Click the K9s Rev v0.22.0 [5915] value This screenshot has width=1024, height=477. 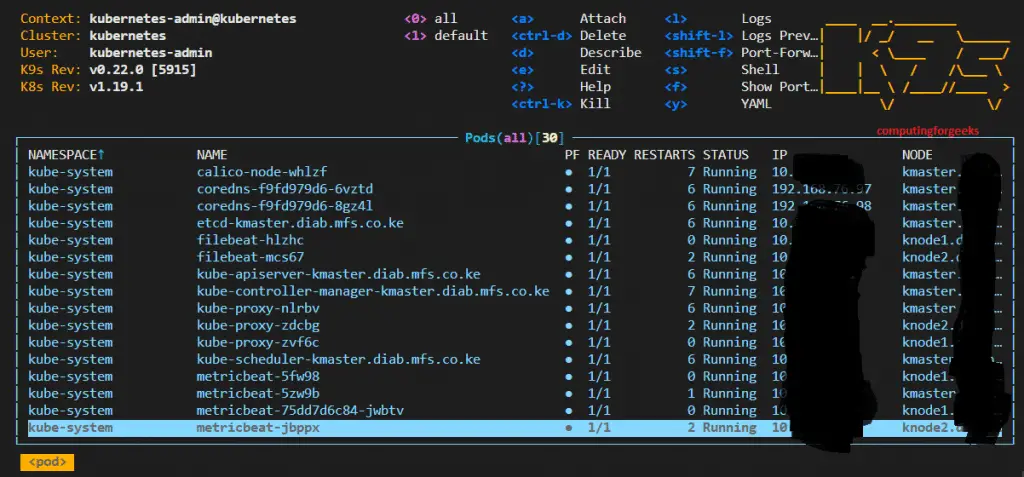[x=142, y=69]
